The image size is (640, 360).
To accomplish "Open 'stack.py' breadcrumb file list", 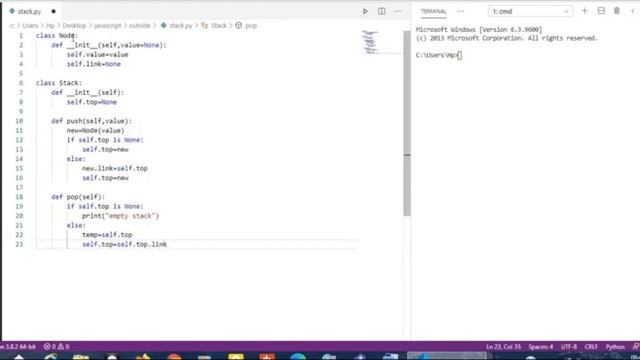I will coord(181,25).
